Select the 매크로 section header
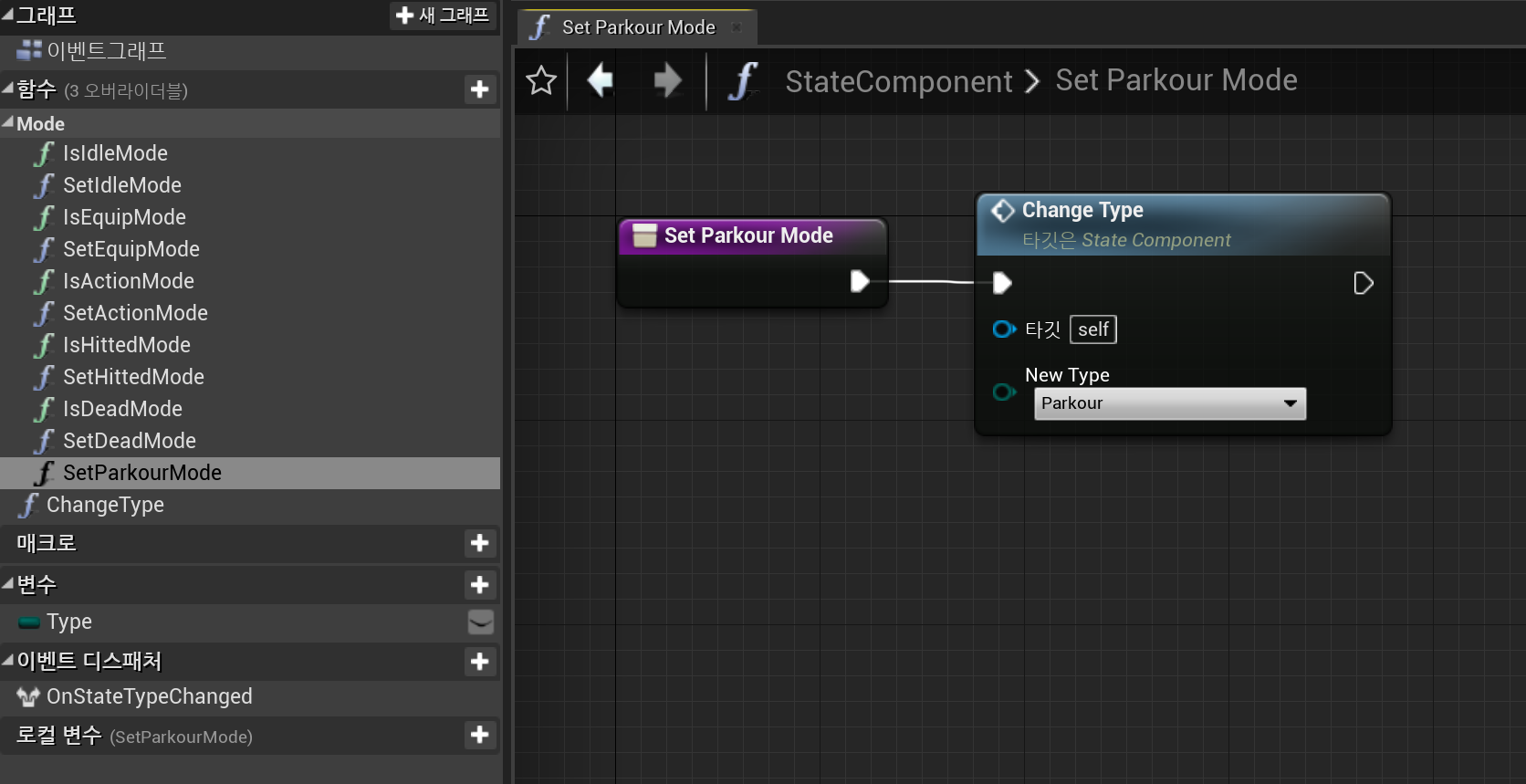Image resolution: width=1526 pixels, height=784 pixels. [250, 543]
